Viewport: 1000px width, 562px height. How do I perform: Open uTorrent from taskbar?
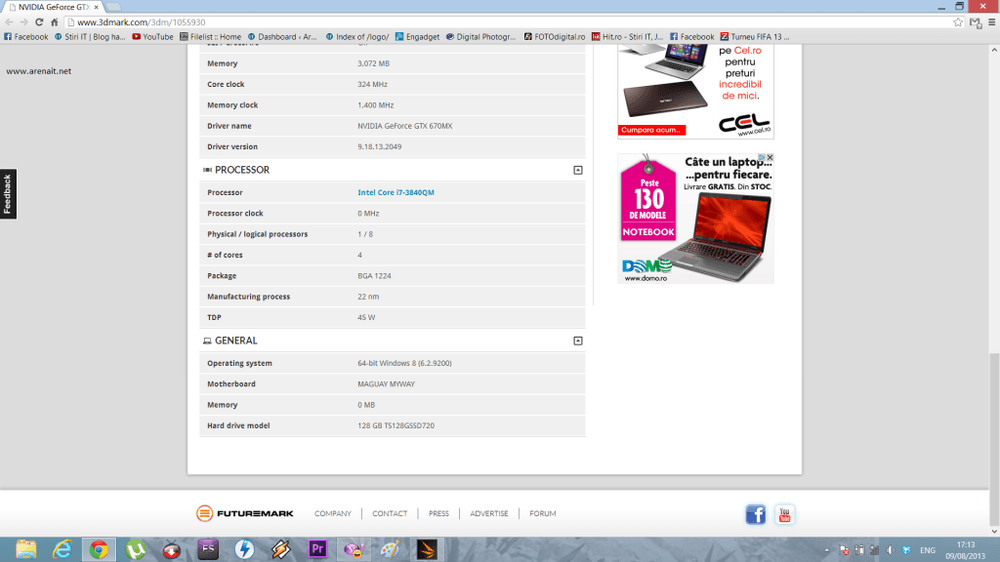(135, 549)
